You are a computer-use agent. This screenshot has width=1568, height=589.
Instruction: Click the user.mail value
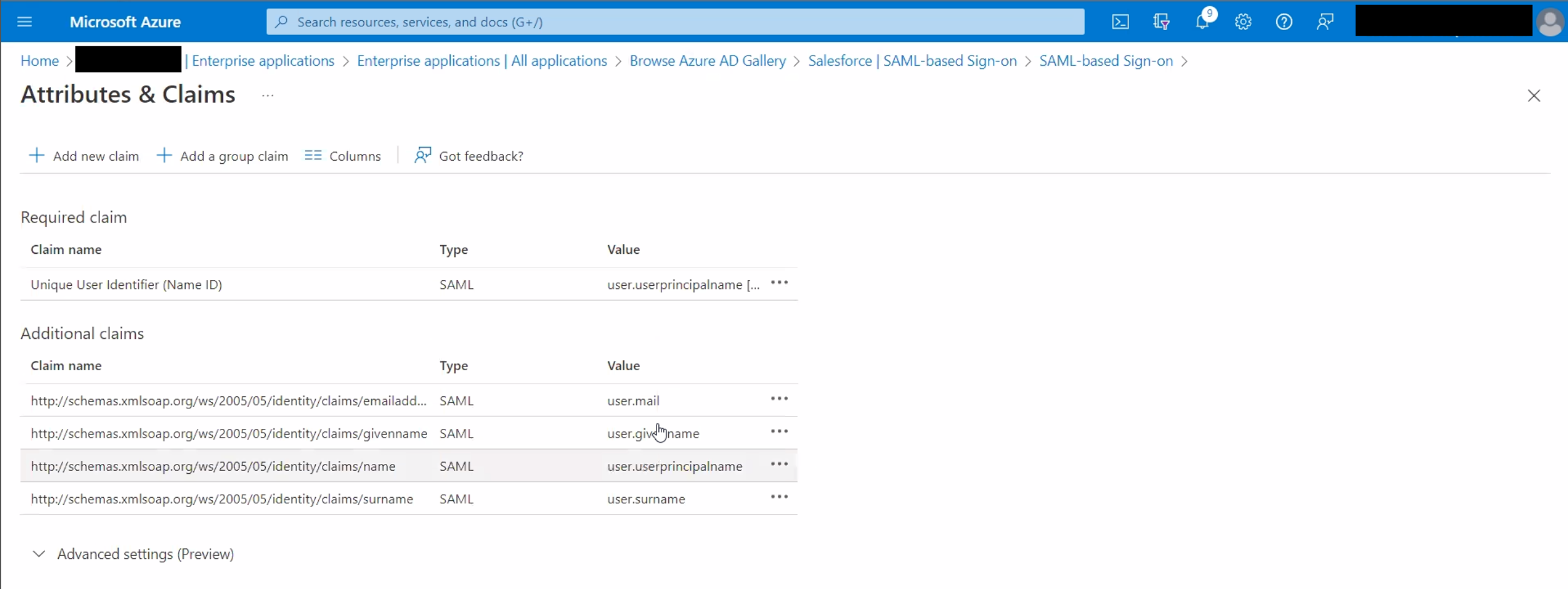click(x=633, y=401)
